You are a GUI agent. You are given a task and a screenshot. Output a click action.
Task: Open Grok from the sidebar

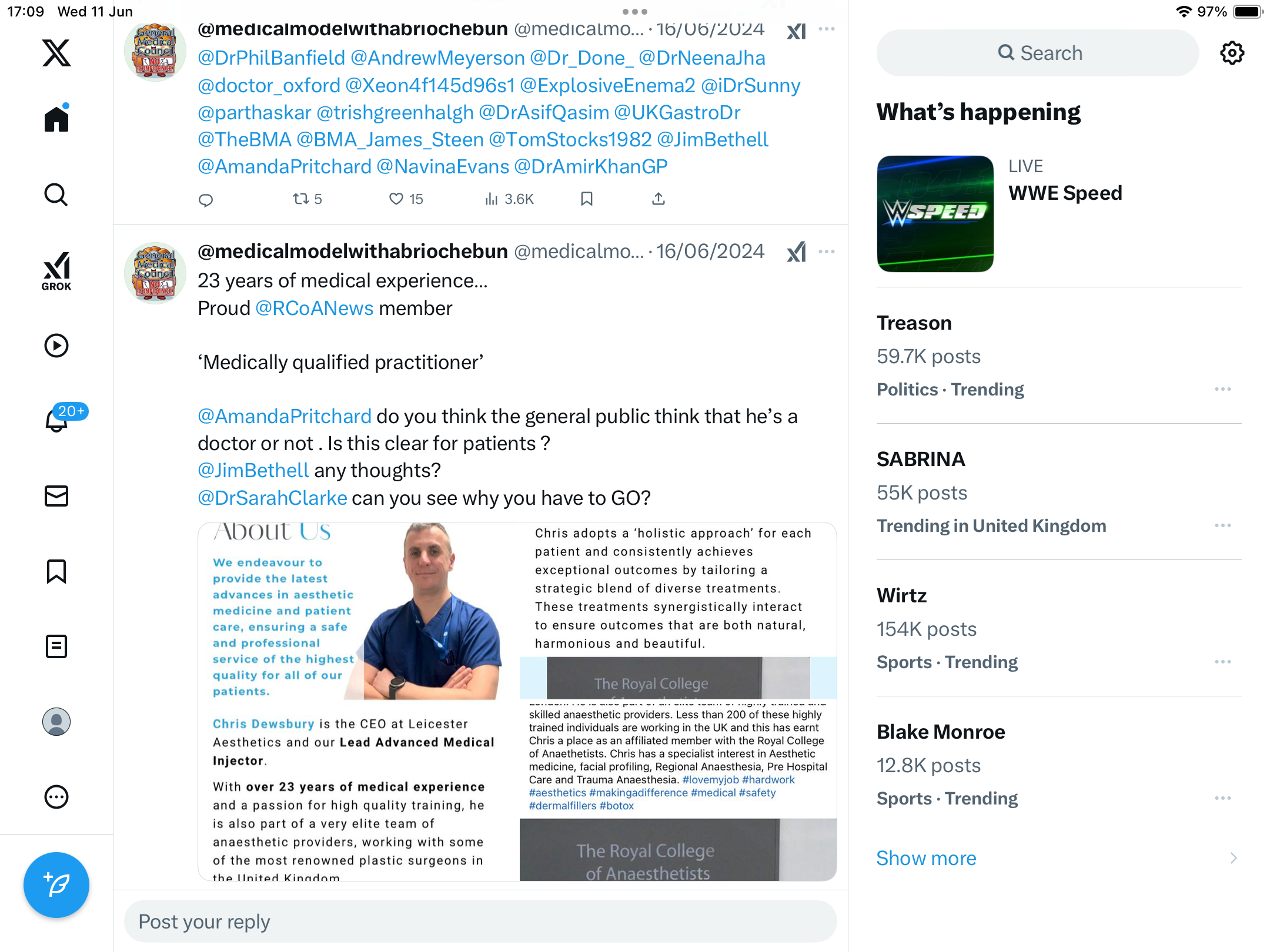coord(56,271)
